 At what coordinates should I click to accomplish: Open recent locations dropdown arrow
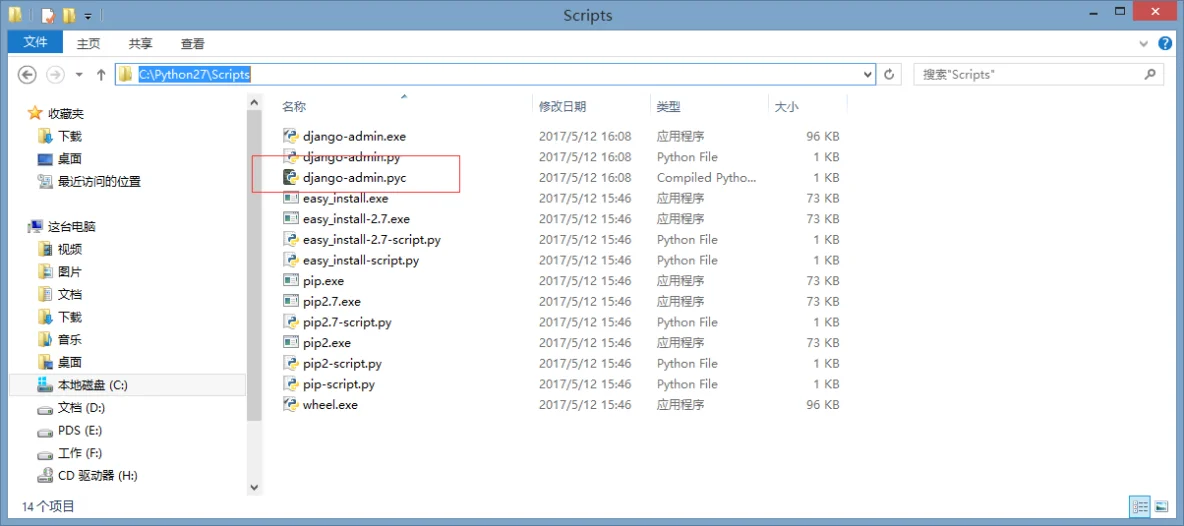[79, 75]
